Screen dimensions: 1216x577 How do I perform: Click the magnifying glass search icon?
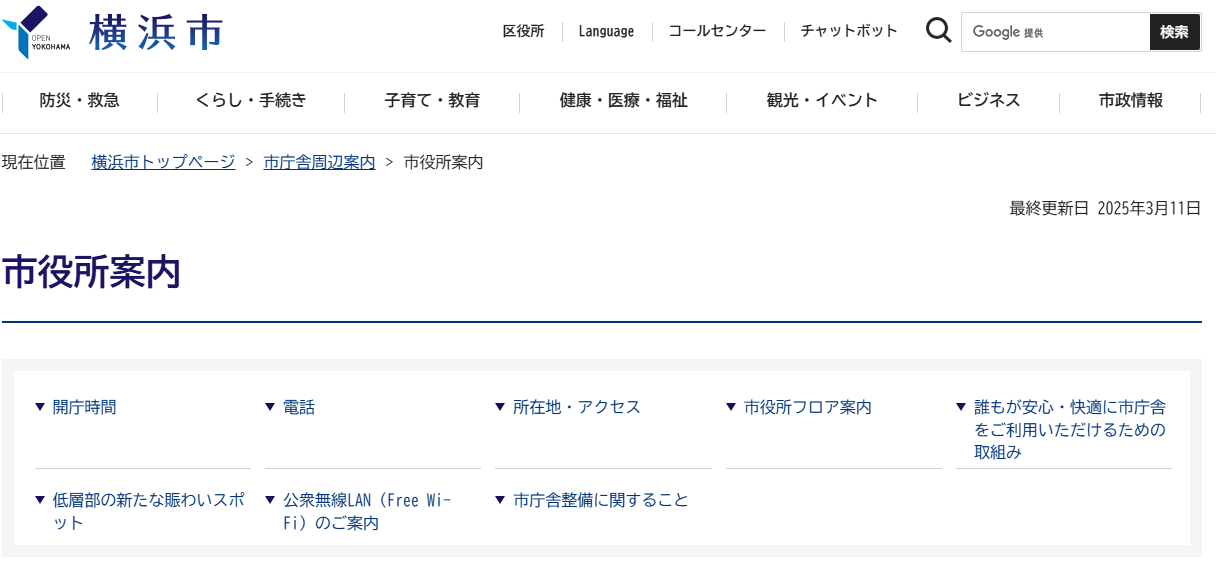[x=938, y=31]
